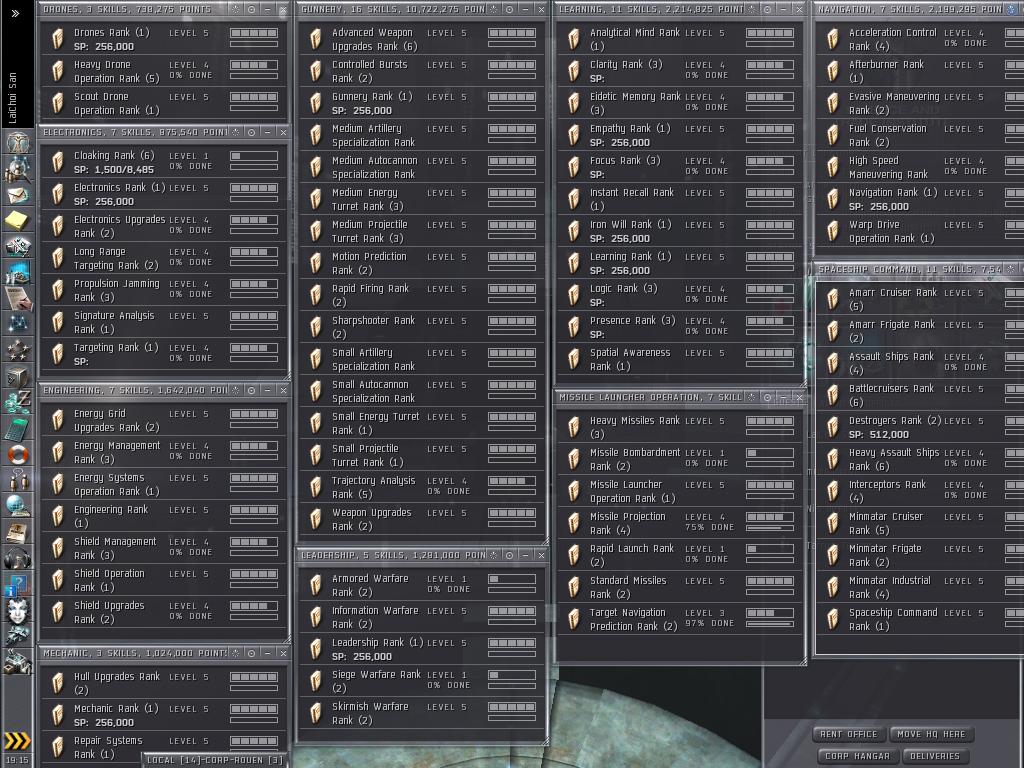Select Heavy Drone Operation Rank (5) skill
The image size is (1024, 768).
click(163, 71)
